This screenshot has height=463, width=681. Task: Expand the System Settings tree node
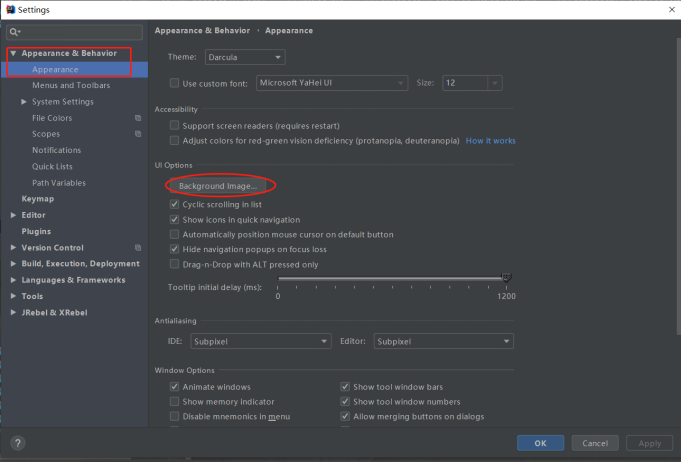pyautogui.click(x=24, y=102)
